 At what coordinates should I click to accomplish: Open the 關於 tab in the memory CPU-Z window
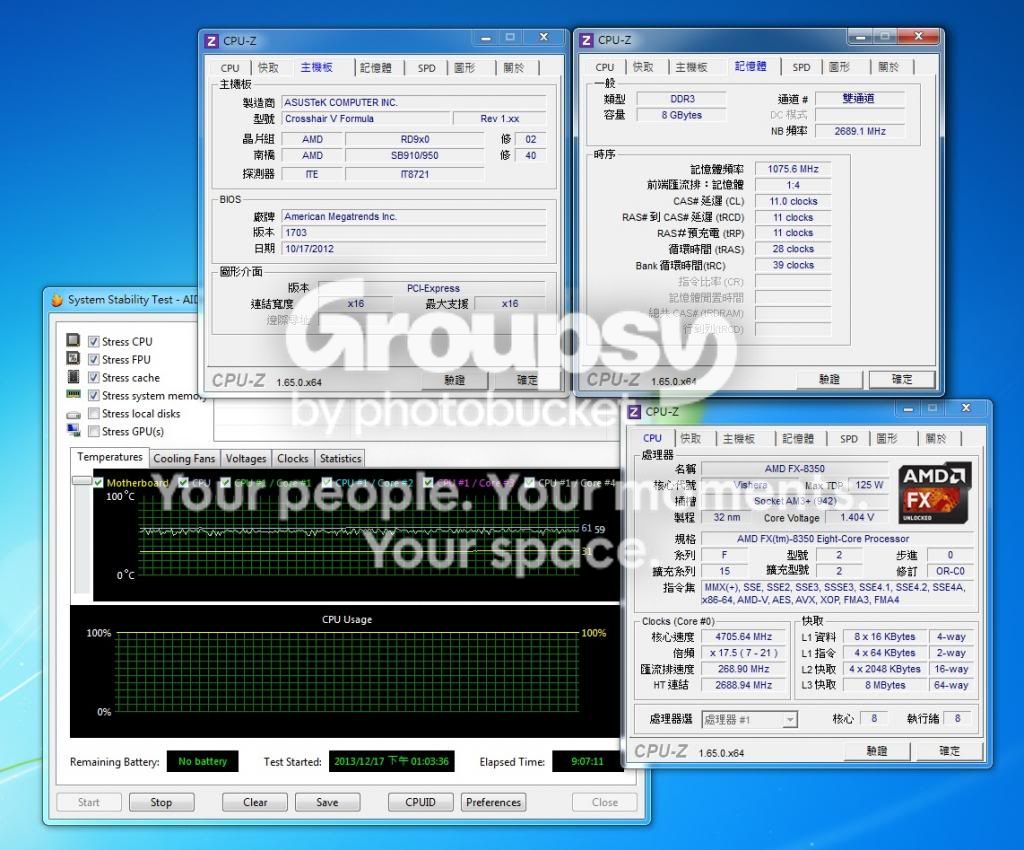point(888,67)
